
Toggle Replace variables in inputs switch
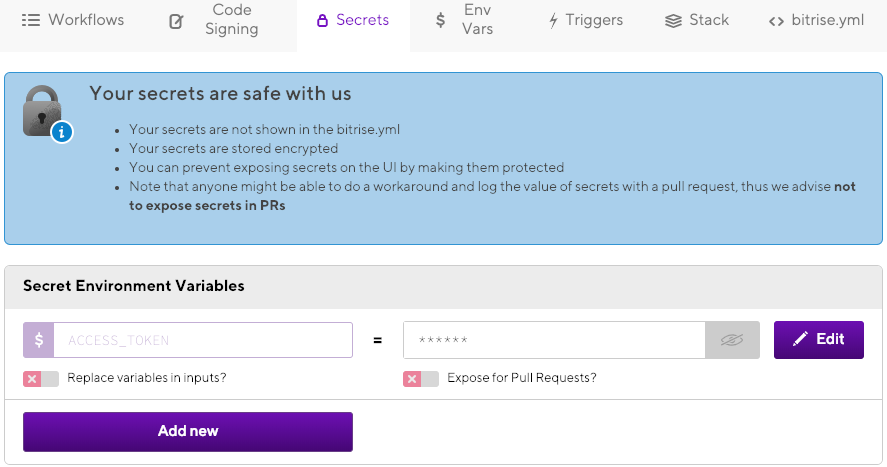click(x=41, y=379)
